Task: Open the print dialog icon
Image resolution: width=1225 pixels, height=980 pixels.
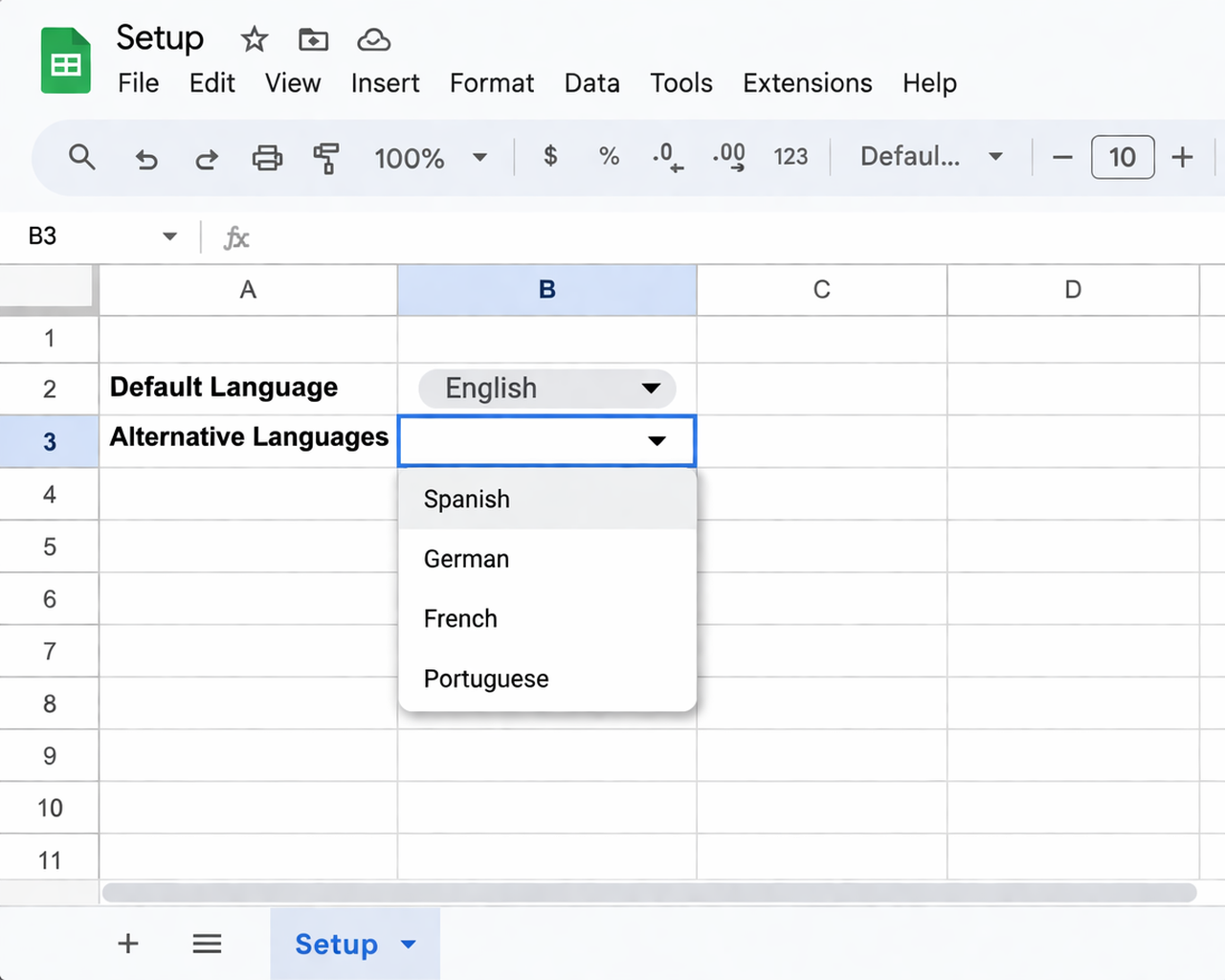Action: (x=267, y=158)
